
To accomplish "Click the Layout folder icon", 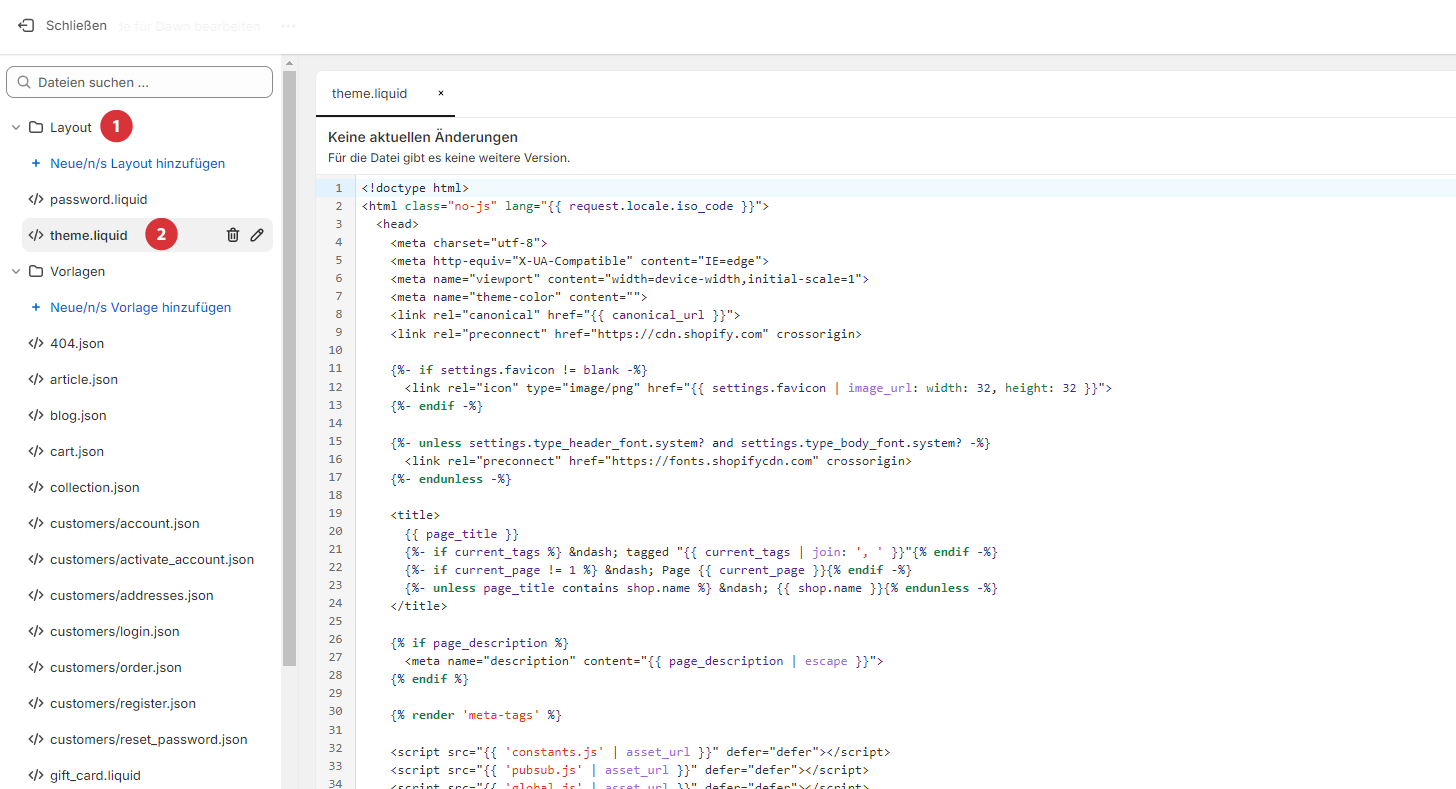I will tap(36, 127).
